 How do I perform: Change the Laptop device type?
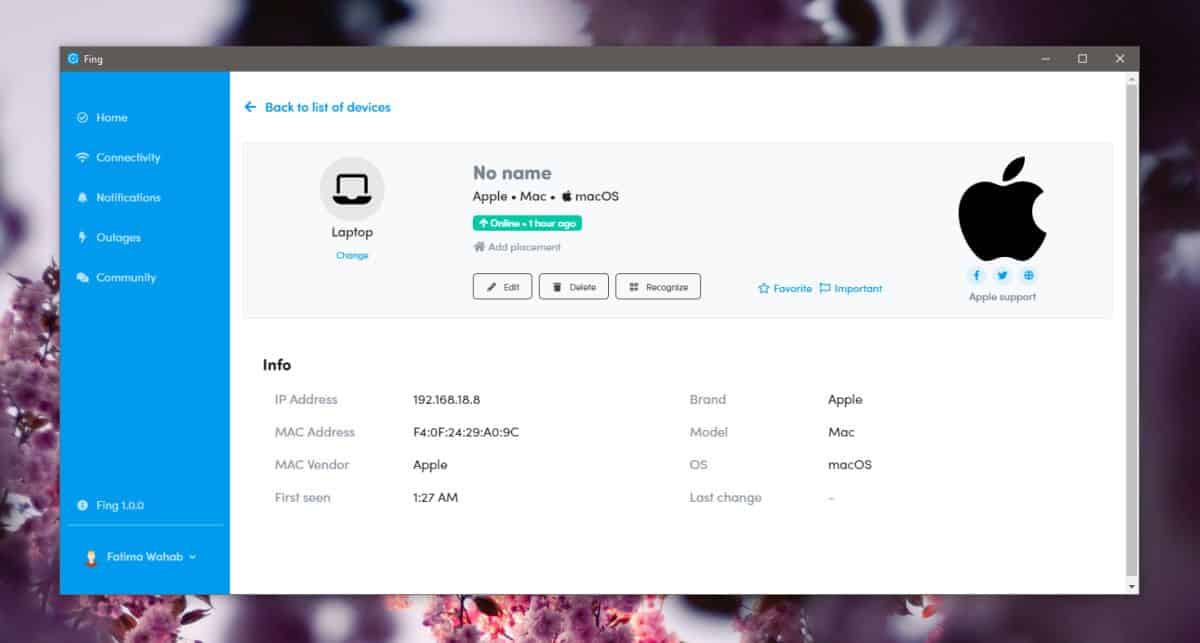pyautogui.click(x=352, y=255)
